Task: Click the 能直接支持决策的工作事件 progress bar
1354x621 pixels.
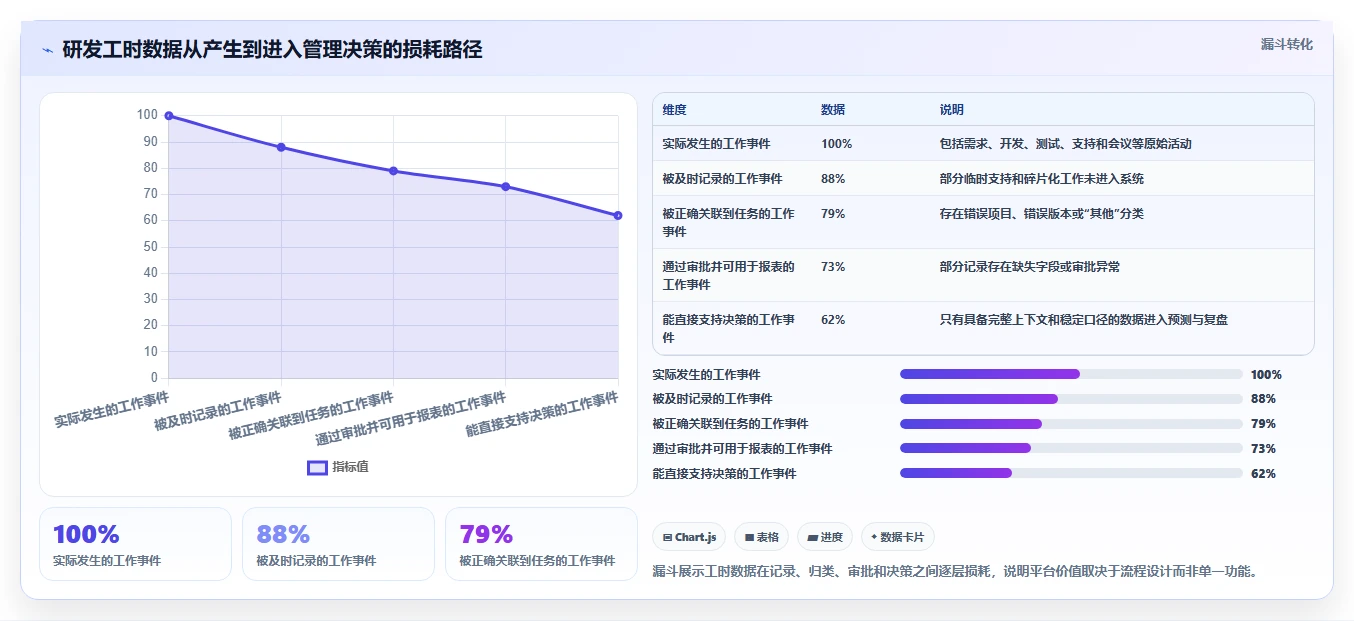Action: tap(1071, 473)
